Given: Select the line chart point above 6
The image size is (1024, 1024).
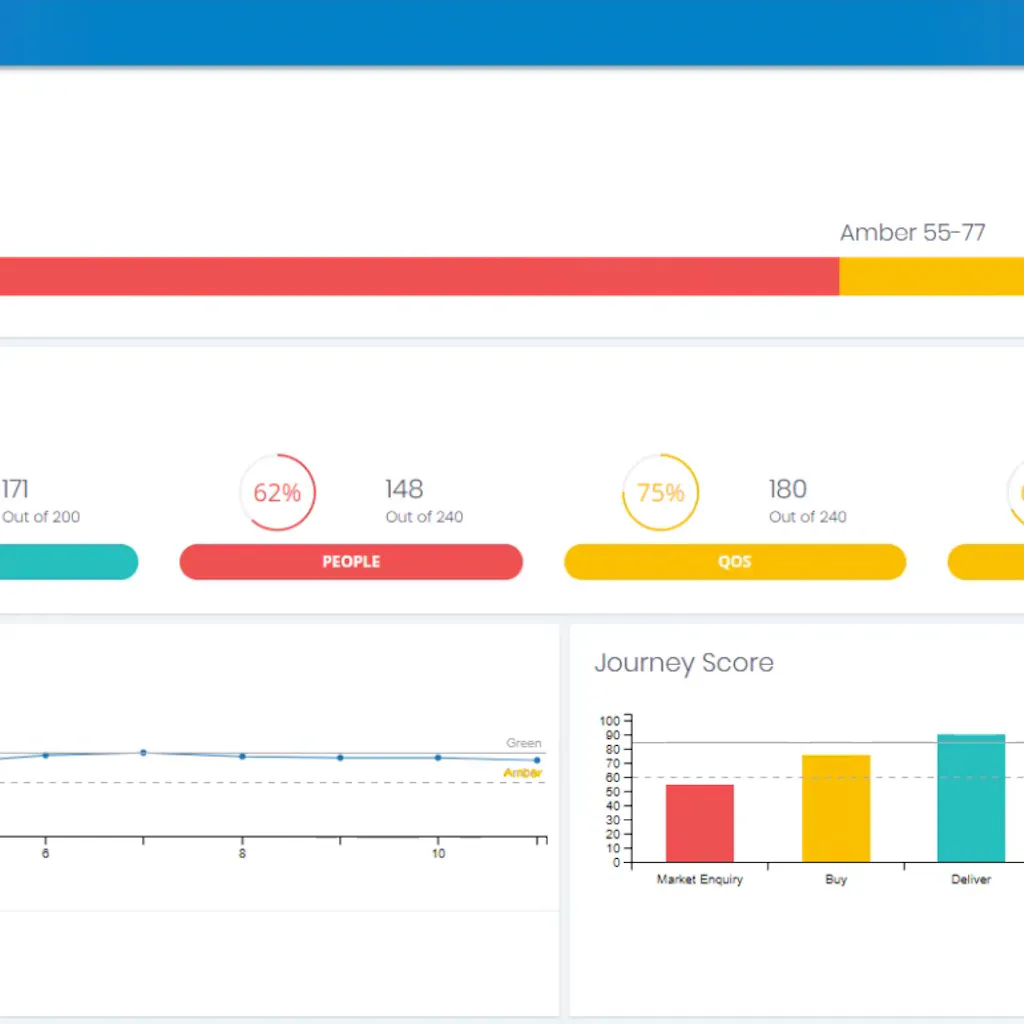Looking at the screenshot, I should click(x=45, y=755).
